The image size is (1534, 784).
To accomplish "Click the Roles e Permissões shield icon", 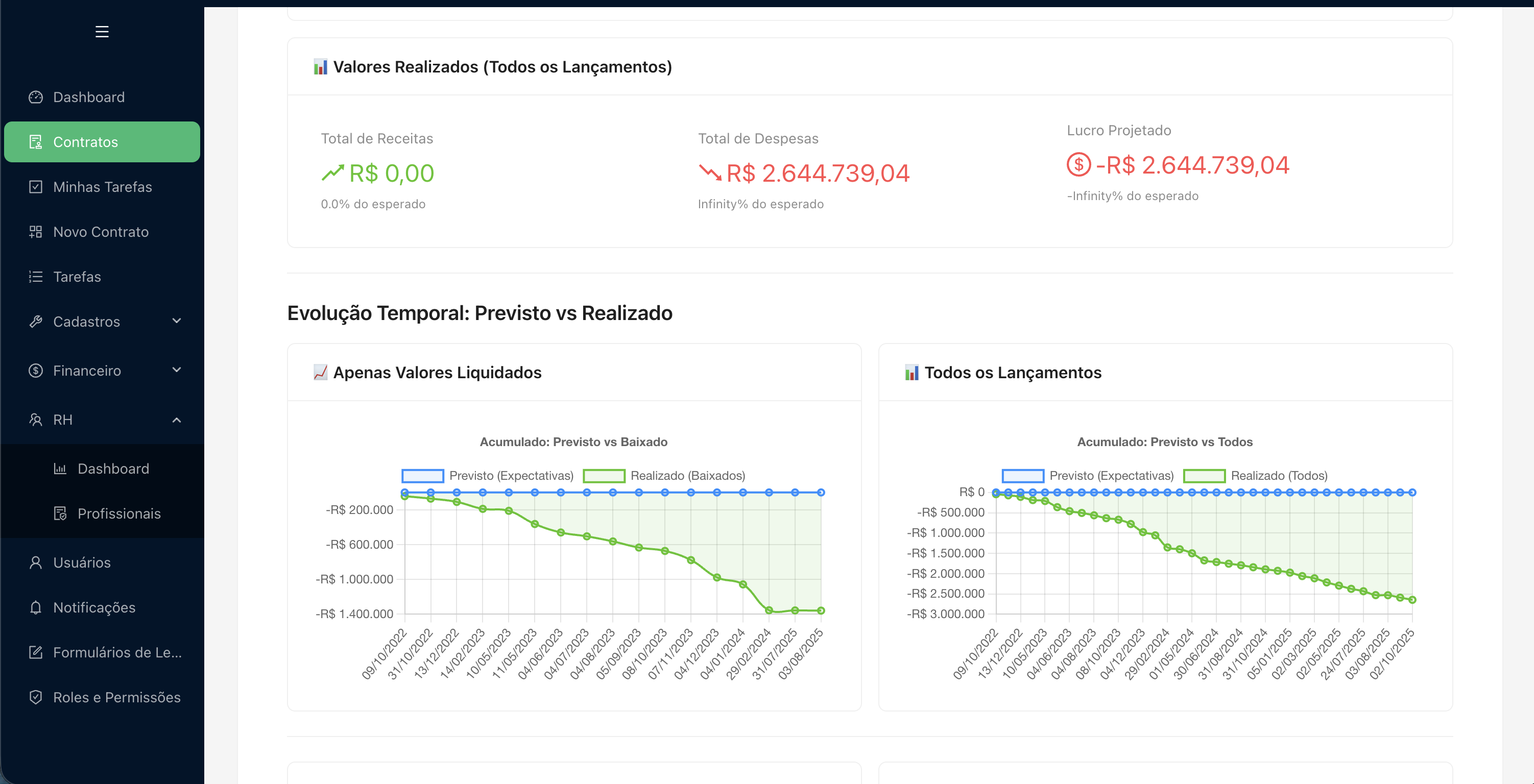I will point(36,697).
